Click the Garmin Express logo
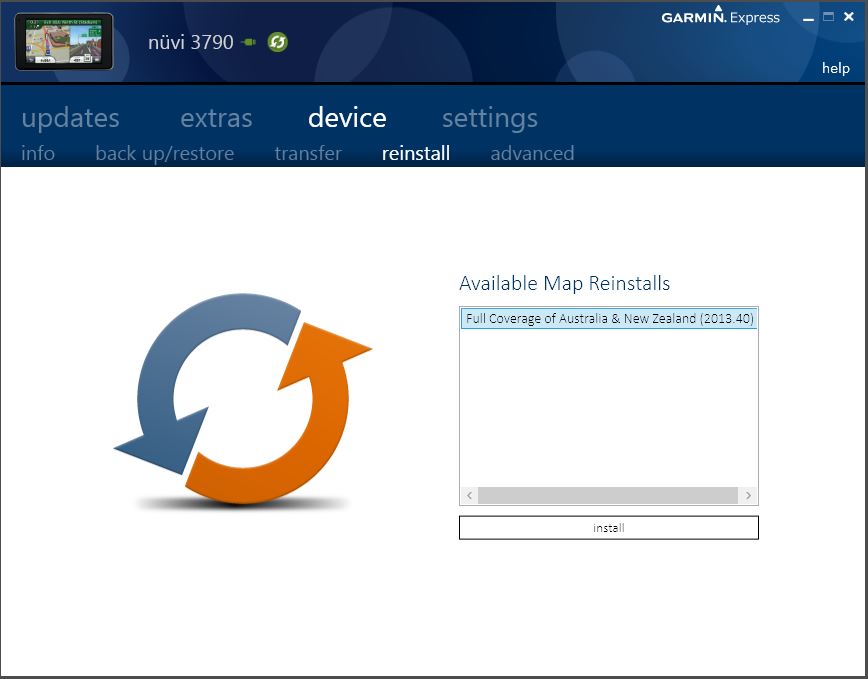Screen dimensions: 868x679 720,16
